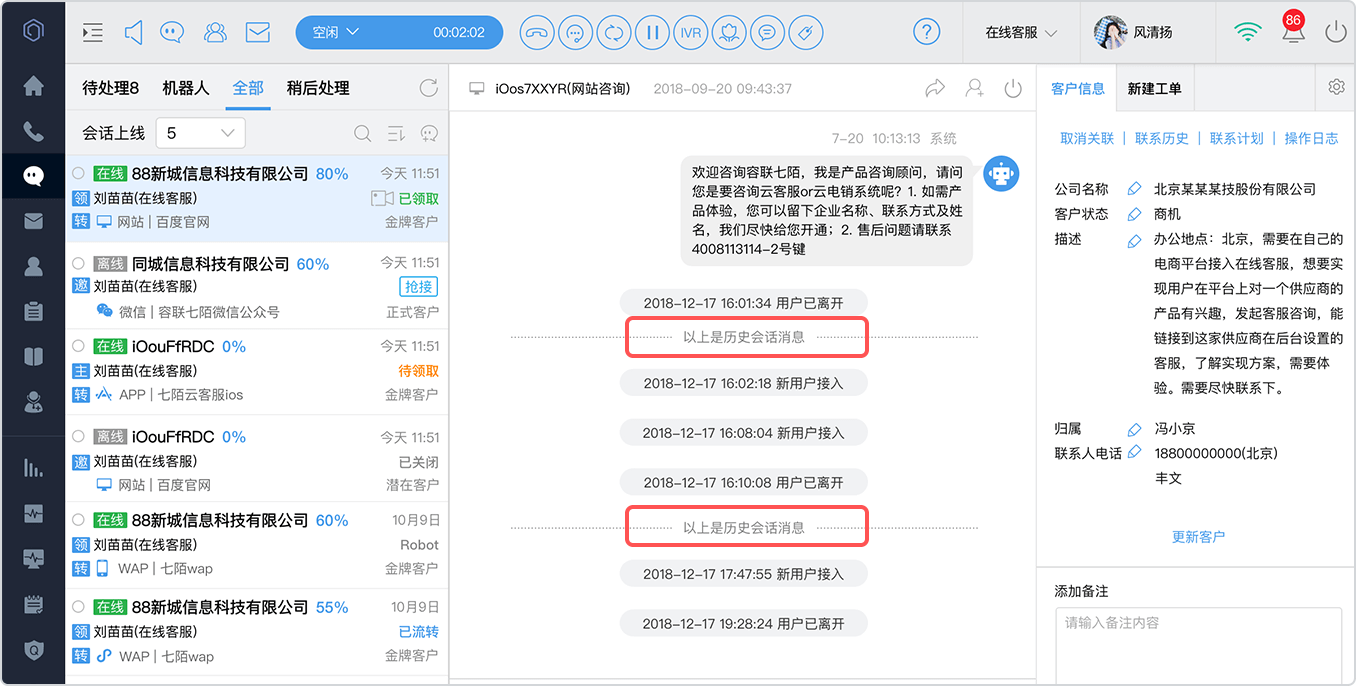Click the transfer session arrow icon

(x=935, y=88)
